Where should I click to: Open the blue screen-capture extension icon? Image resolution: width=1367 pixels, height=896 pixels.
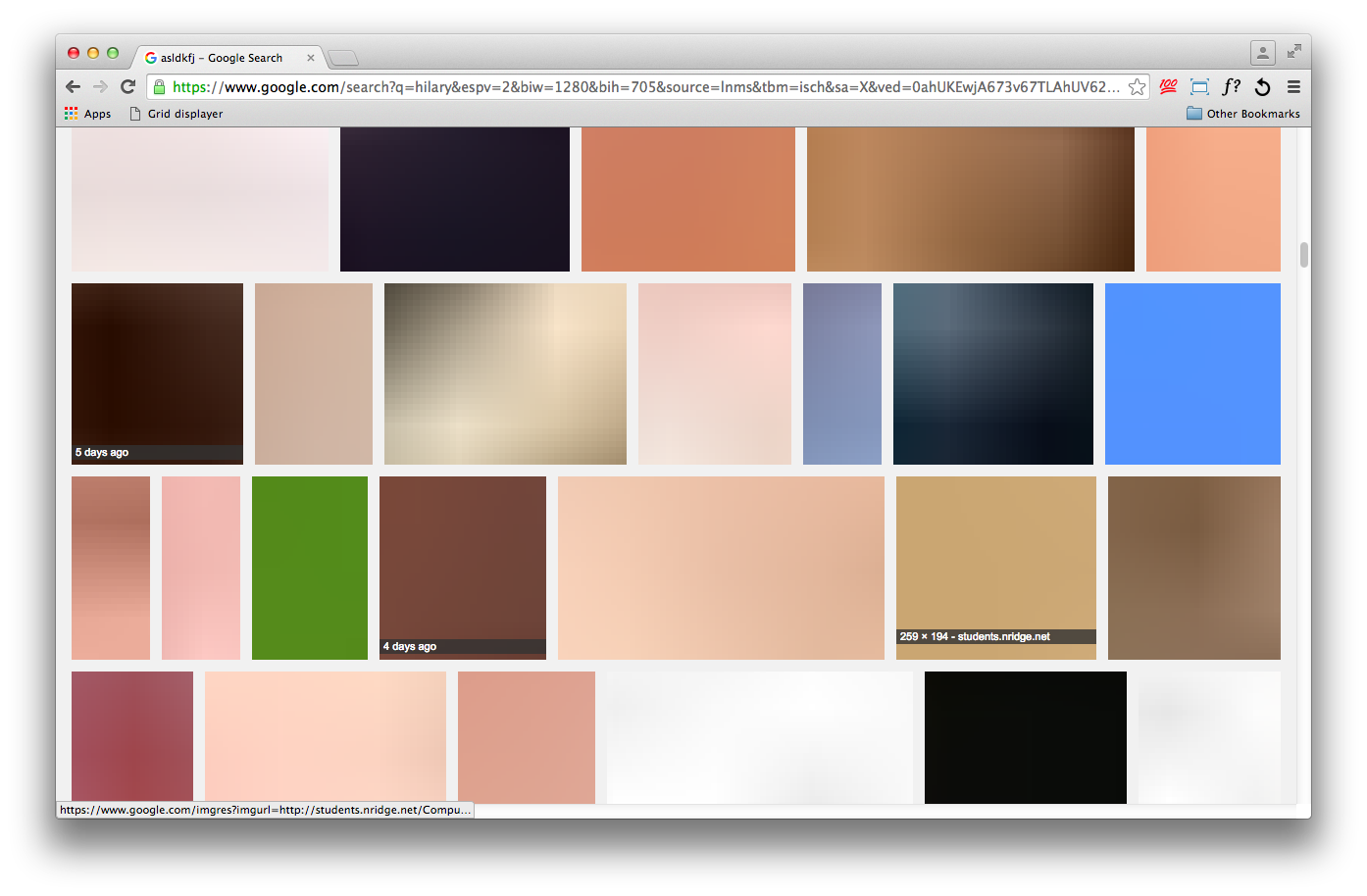1199,87
